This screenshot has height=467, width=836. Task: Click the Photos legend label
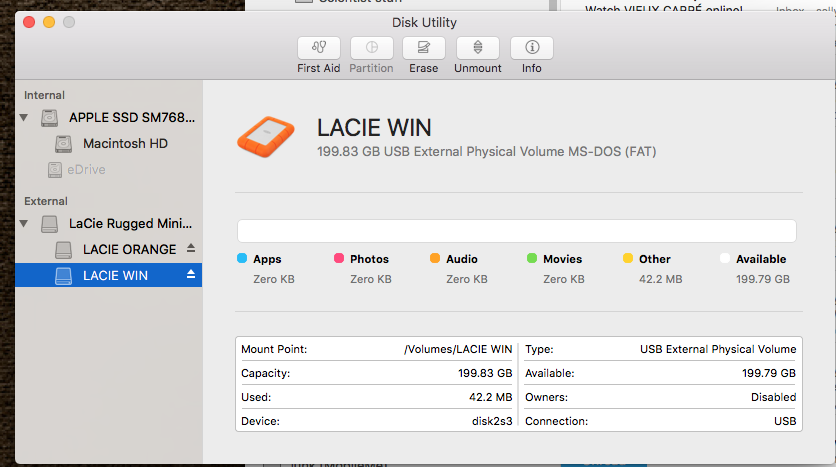(369, 259)
